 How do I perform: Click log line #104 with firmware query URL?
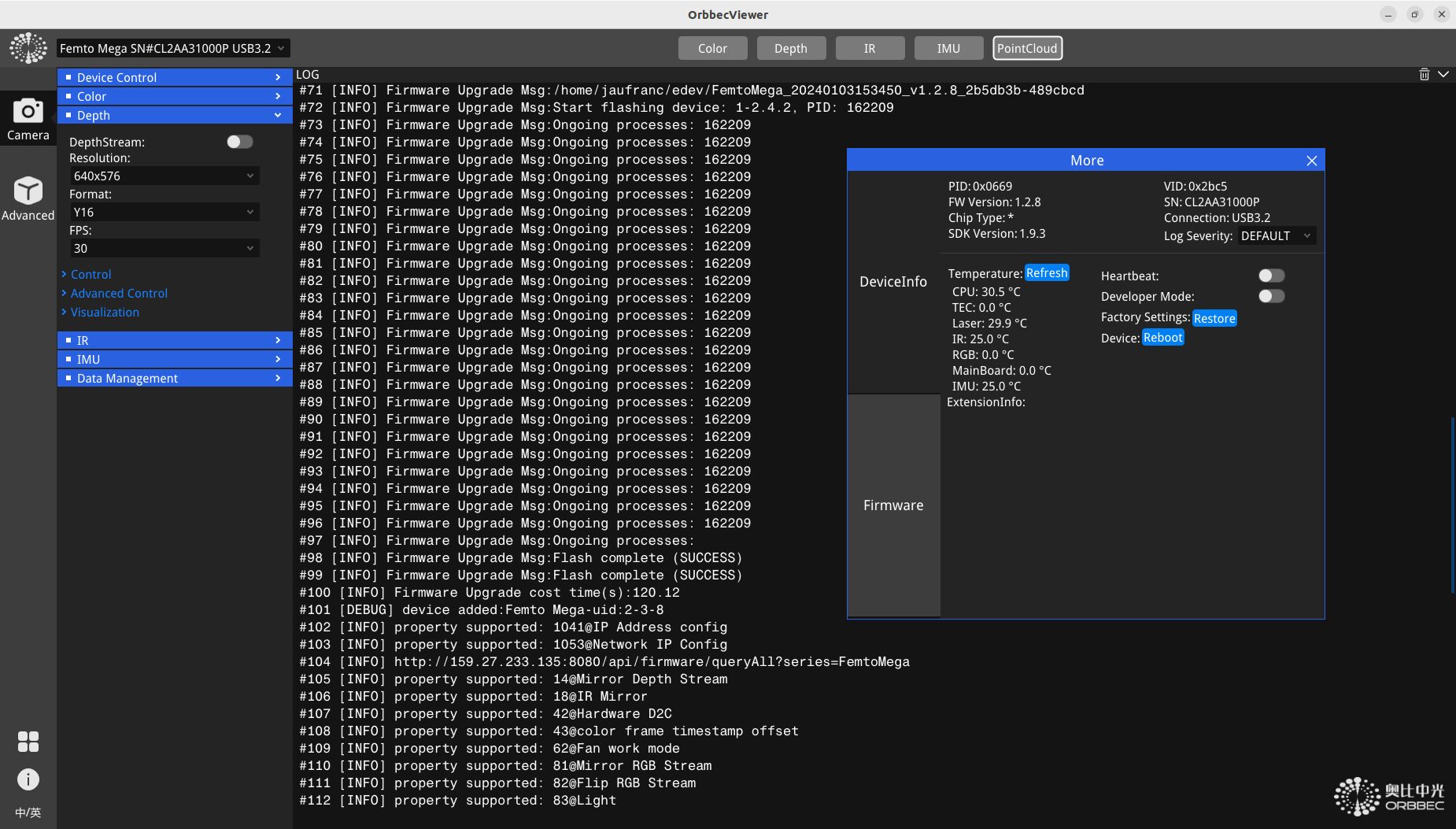tap(604, 662)
